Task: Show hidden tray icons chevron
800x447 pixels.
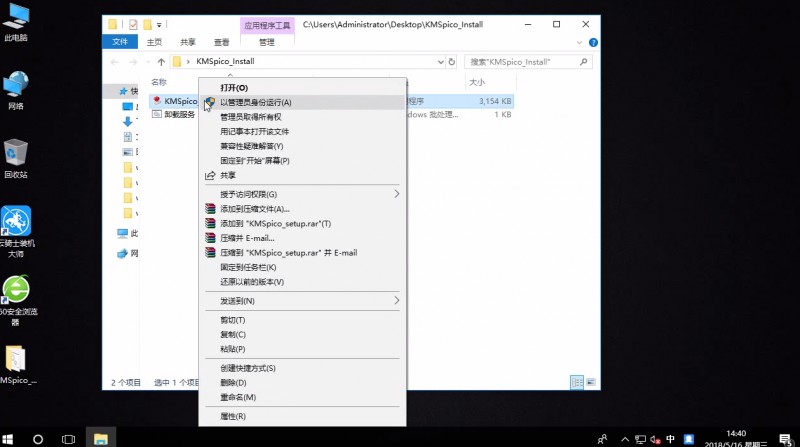Action: coord(625,439)
